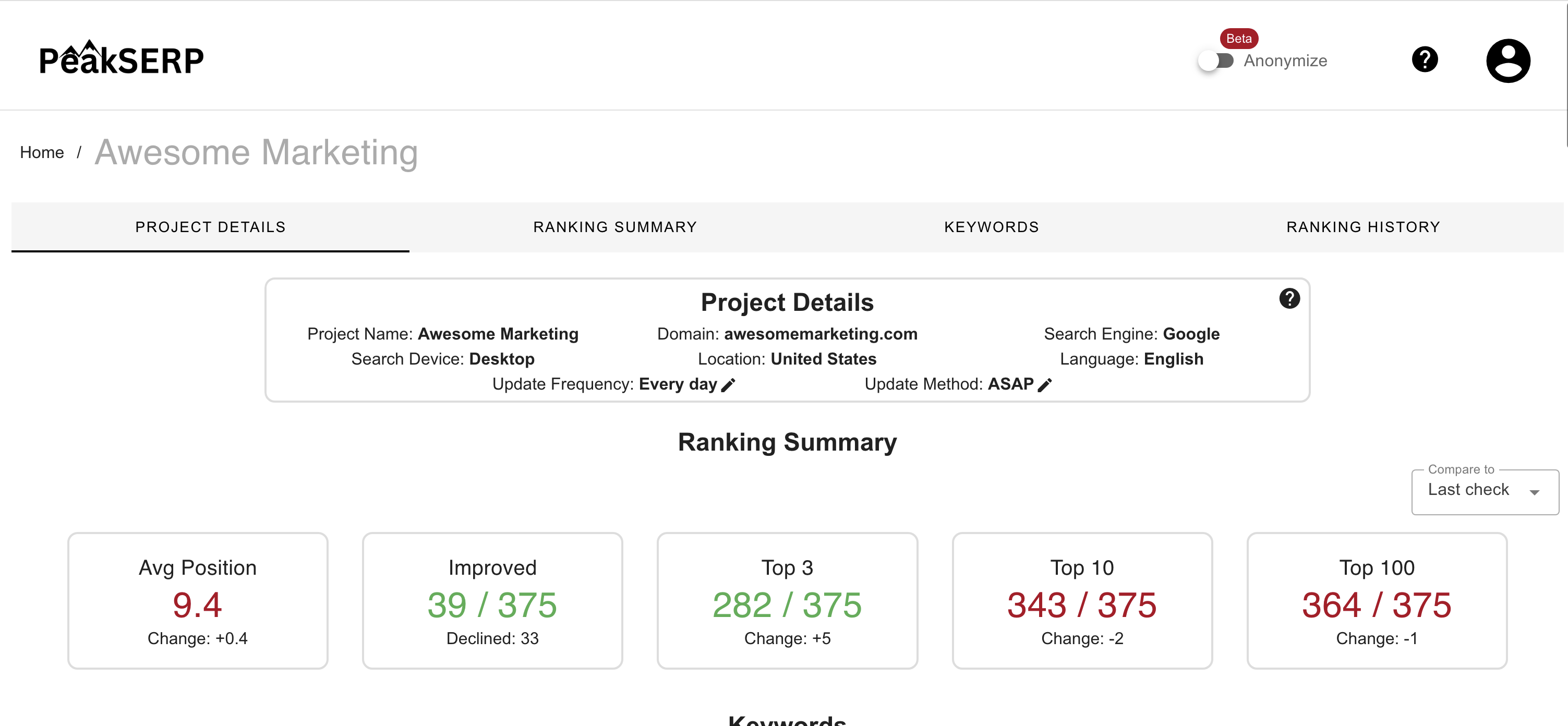This screenshot has width=1568, height=726.
Task: Click the Improved 39 / 375 card
Action: click(x=492, y=601)
